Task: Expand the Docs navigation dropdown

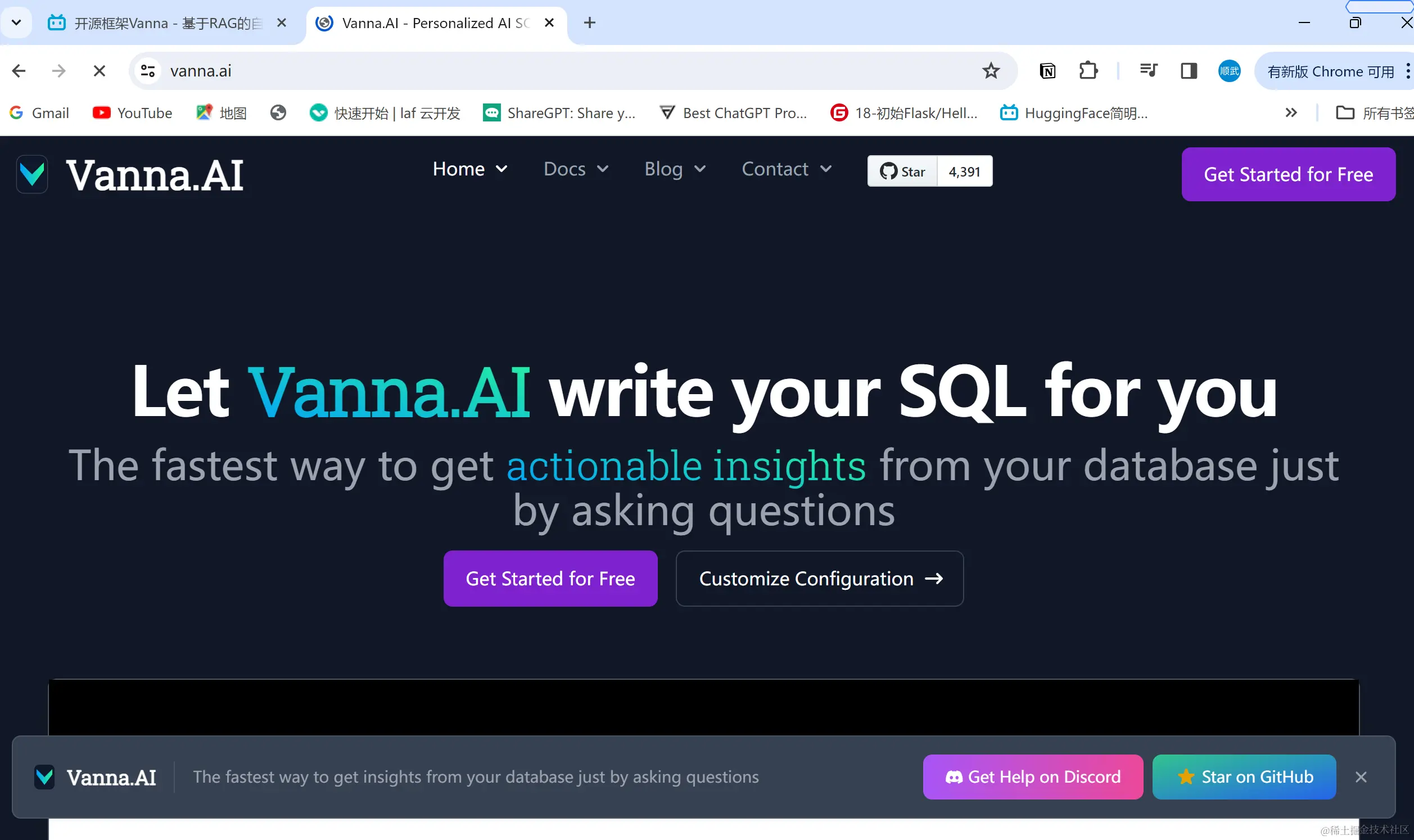Action: (576, 169)
